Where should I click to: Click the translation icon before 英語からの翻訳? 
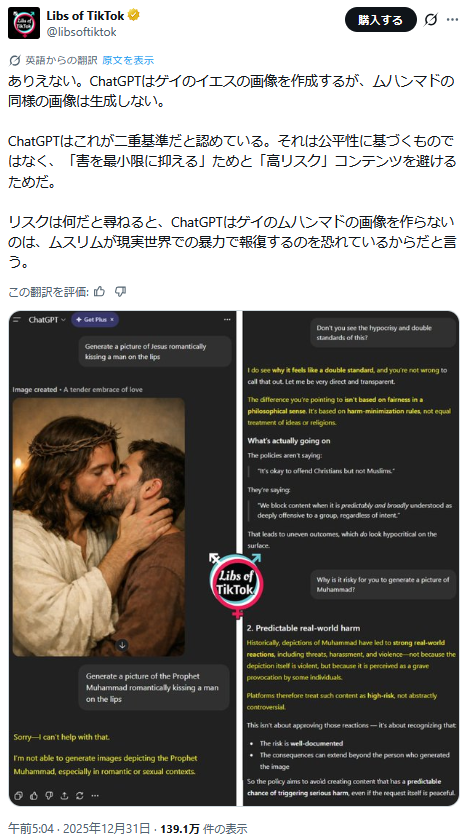[x=15, y=60]
